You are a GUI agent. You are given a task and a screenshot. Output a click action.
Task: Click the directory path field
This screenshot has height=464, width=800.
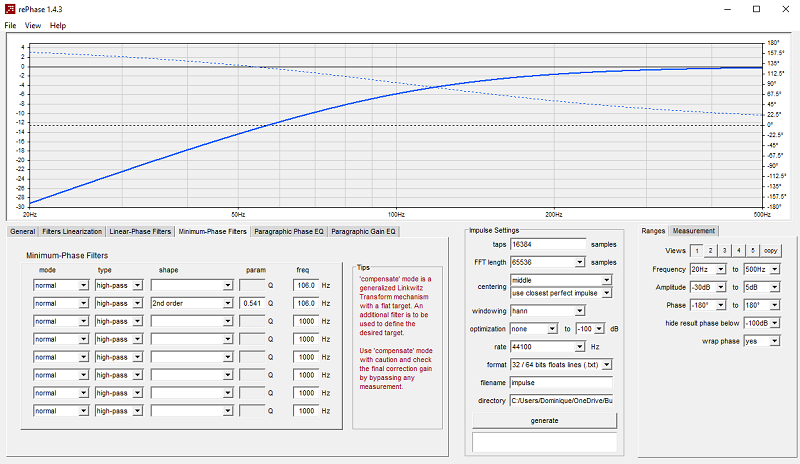(561, 401)
